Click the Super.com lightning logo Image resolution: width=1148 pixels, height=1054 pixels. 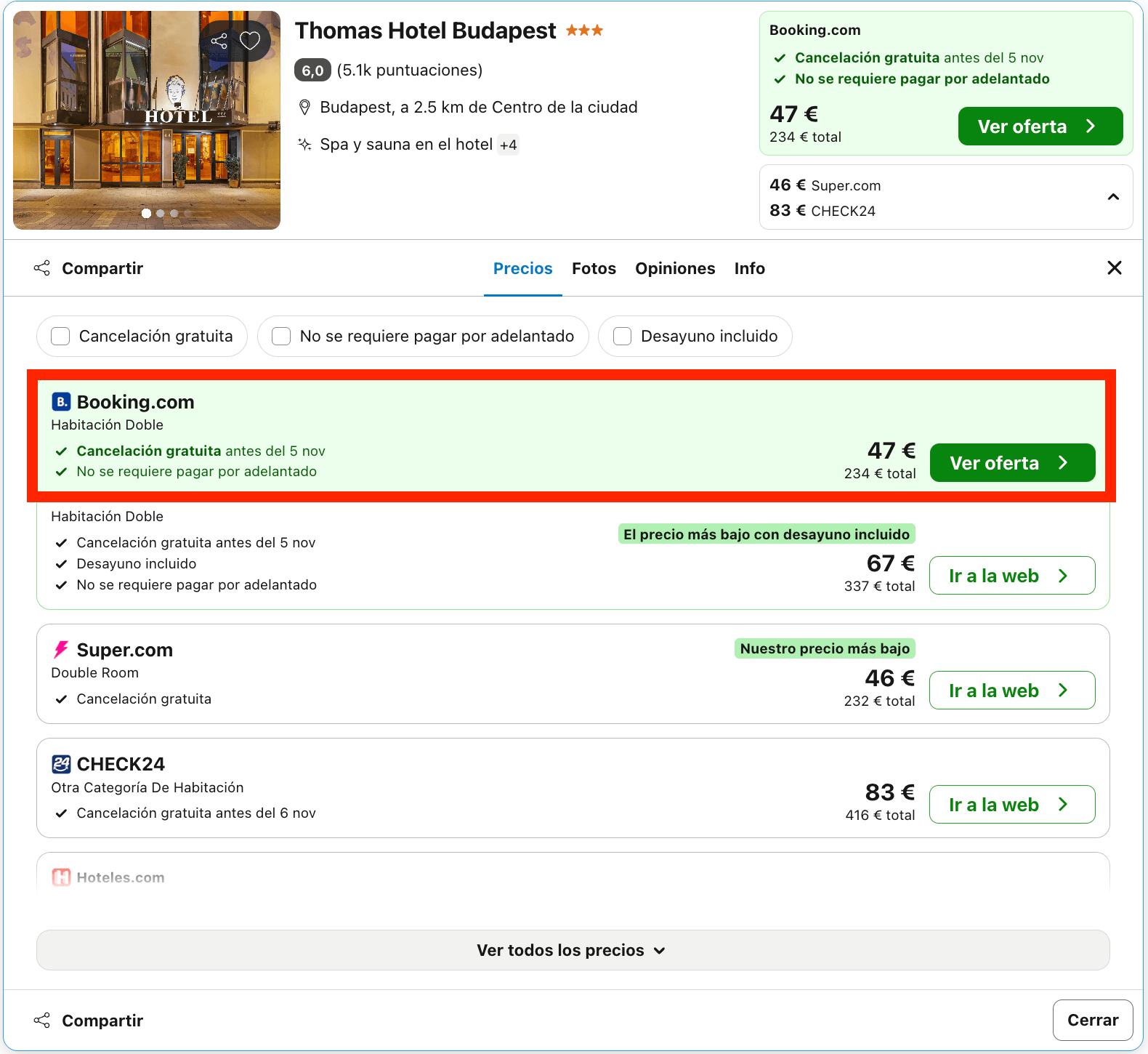[61, 649]
